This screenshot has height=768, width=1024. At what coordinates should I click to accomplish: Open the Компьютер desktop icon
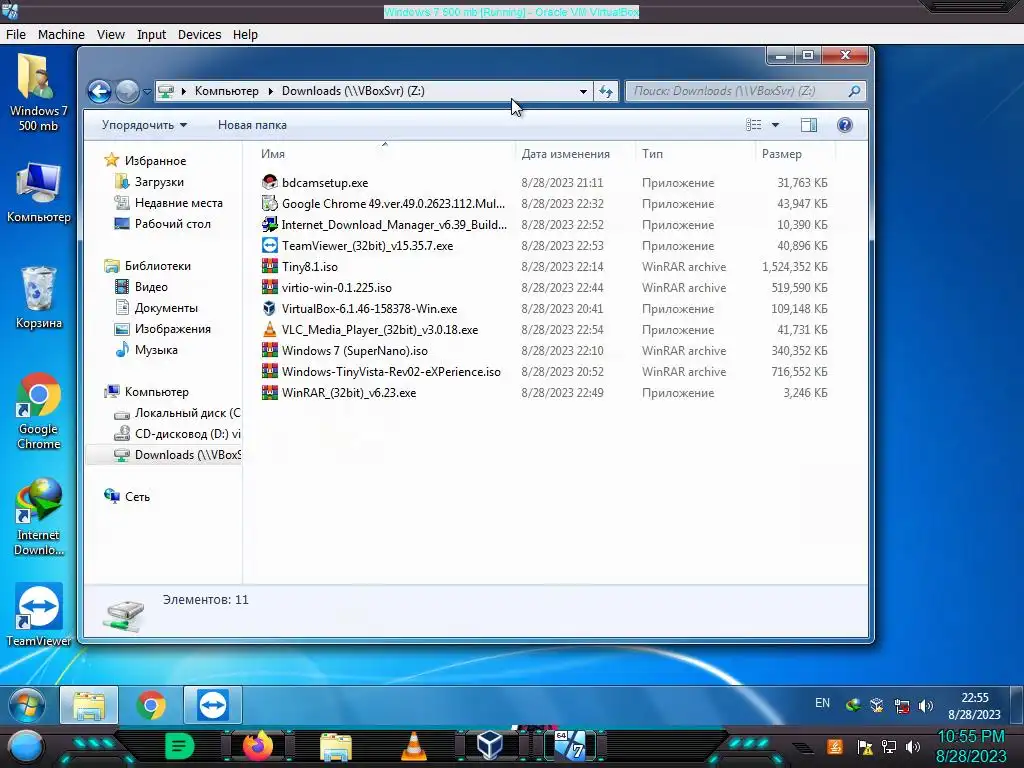coord(39,193)
